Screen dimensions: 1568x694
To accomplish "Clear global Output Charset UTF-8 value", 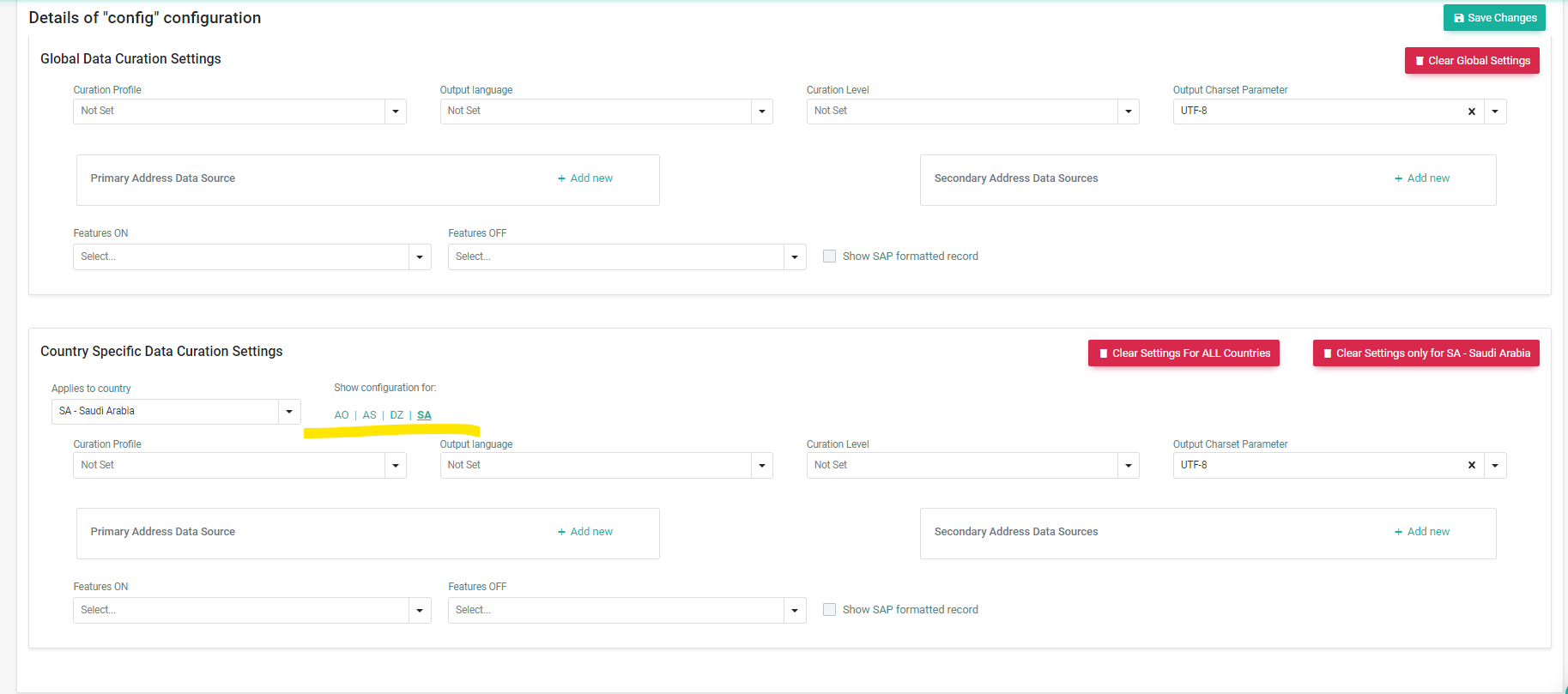I will [1471, 112].
